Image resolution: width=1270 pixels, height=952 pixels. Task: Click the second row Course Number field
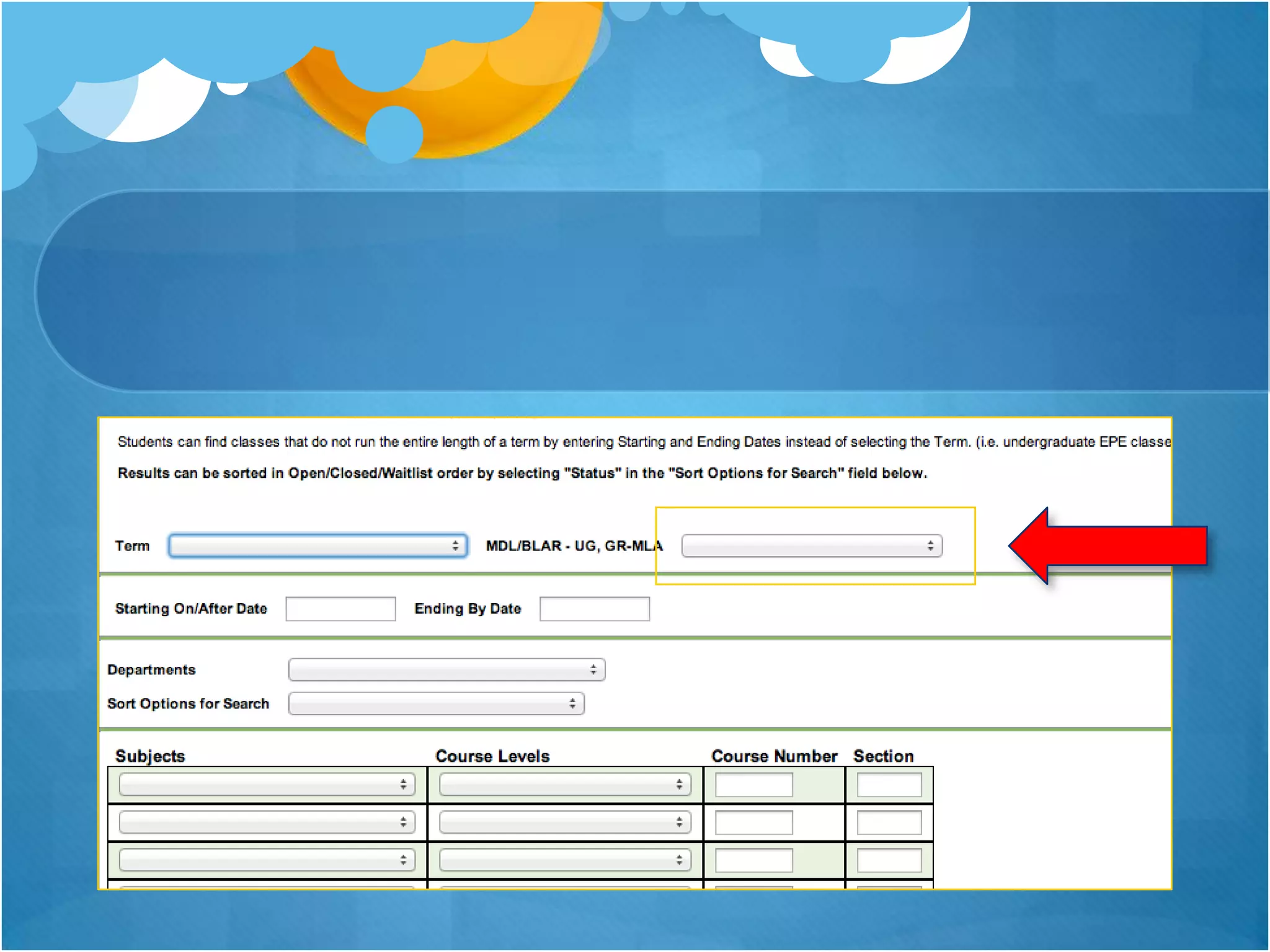coord(753,823)
